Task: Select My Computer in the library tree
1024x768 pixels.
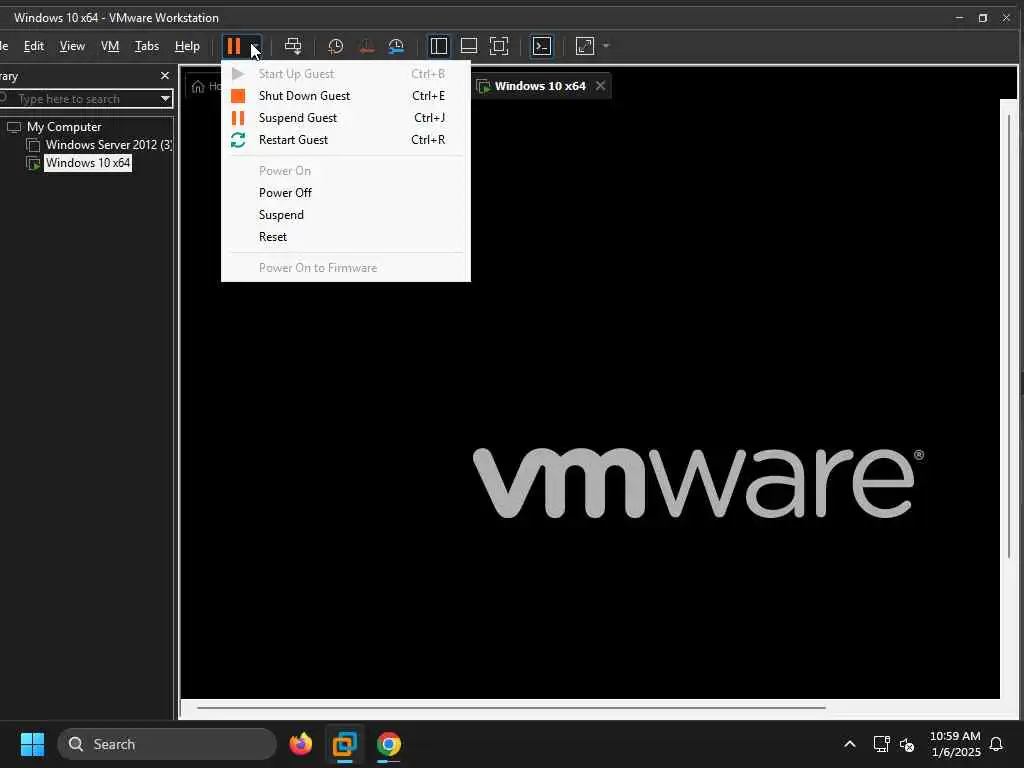Action: pos(64,127)
